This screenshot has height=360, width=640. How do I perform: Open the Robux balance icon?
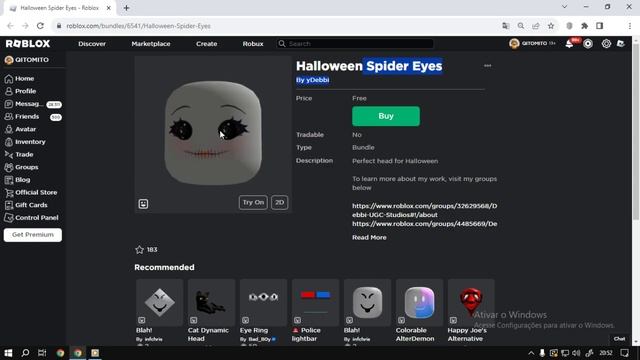point(588,44)
